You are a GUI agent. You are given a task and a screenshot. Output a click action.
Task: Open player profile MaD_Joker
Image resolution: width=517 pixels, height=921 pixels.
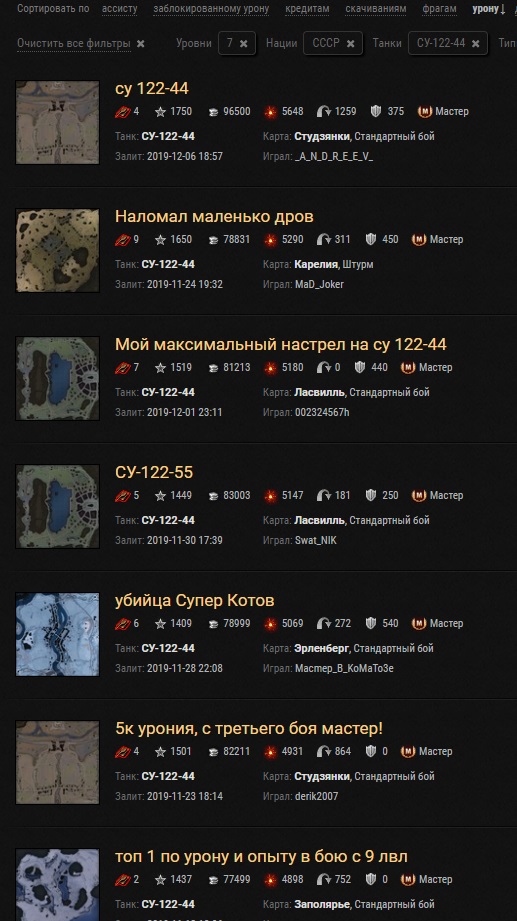tap(319, 284)
